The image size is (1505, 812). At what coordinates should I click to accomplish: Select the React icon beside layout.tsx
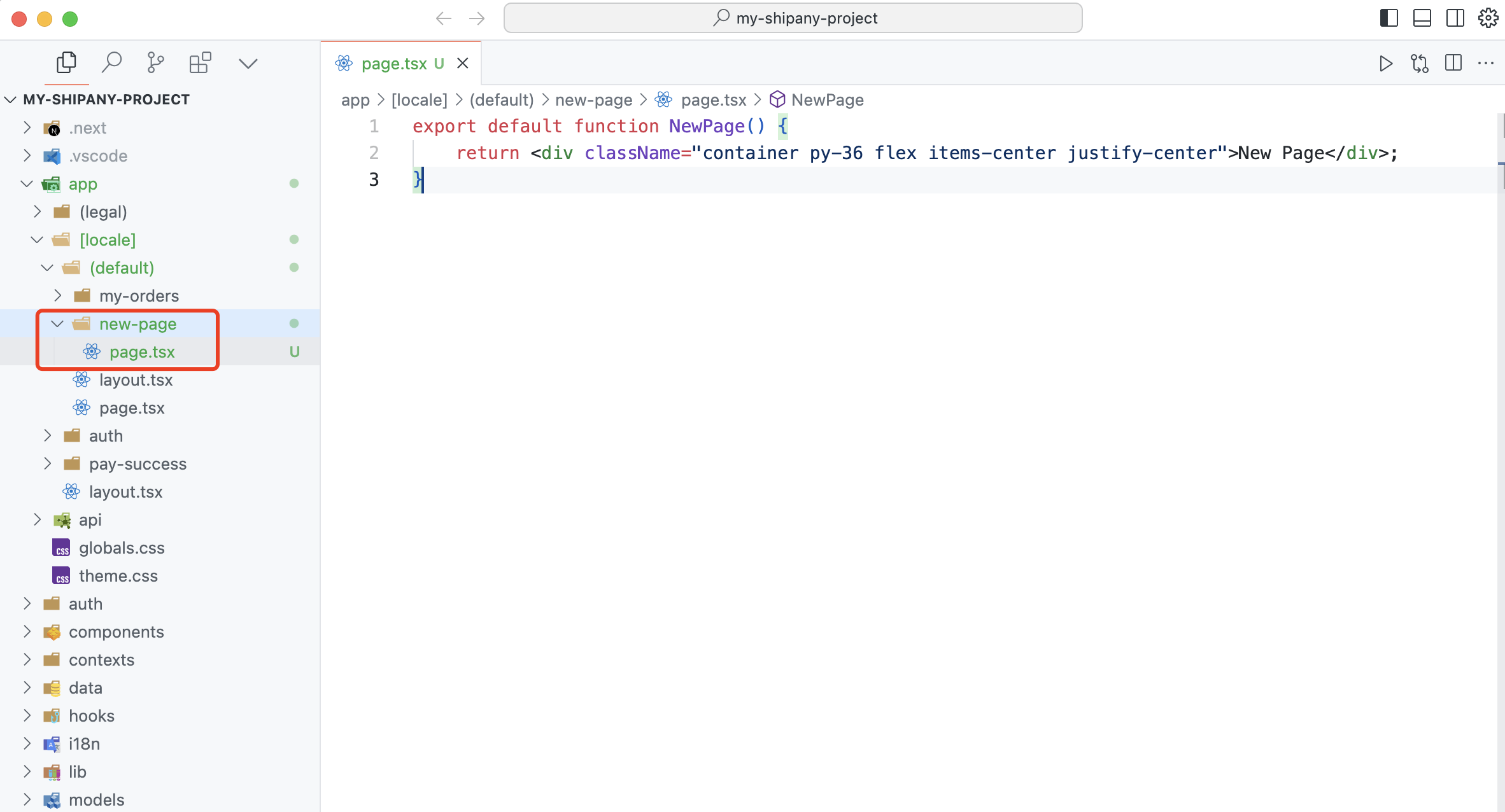click(x=81, y=380)
